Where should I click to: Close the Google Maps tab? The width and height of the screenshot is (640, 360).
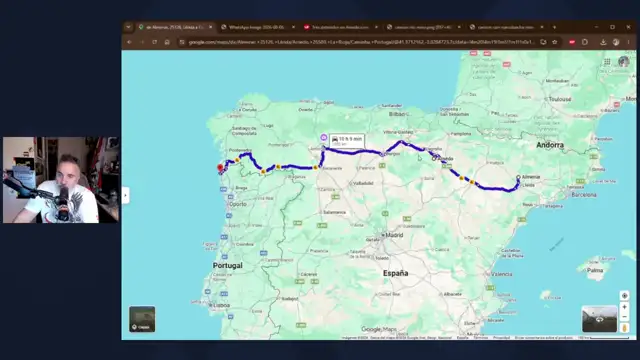point(211,27)
